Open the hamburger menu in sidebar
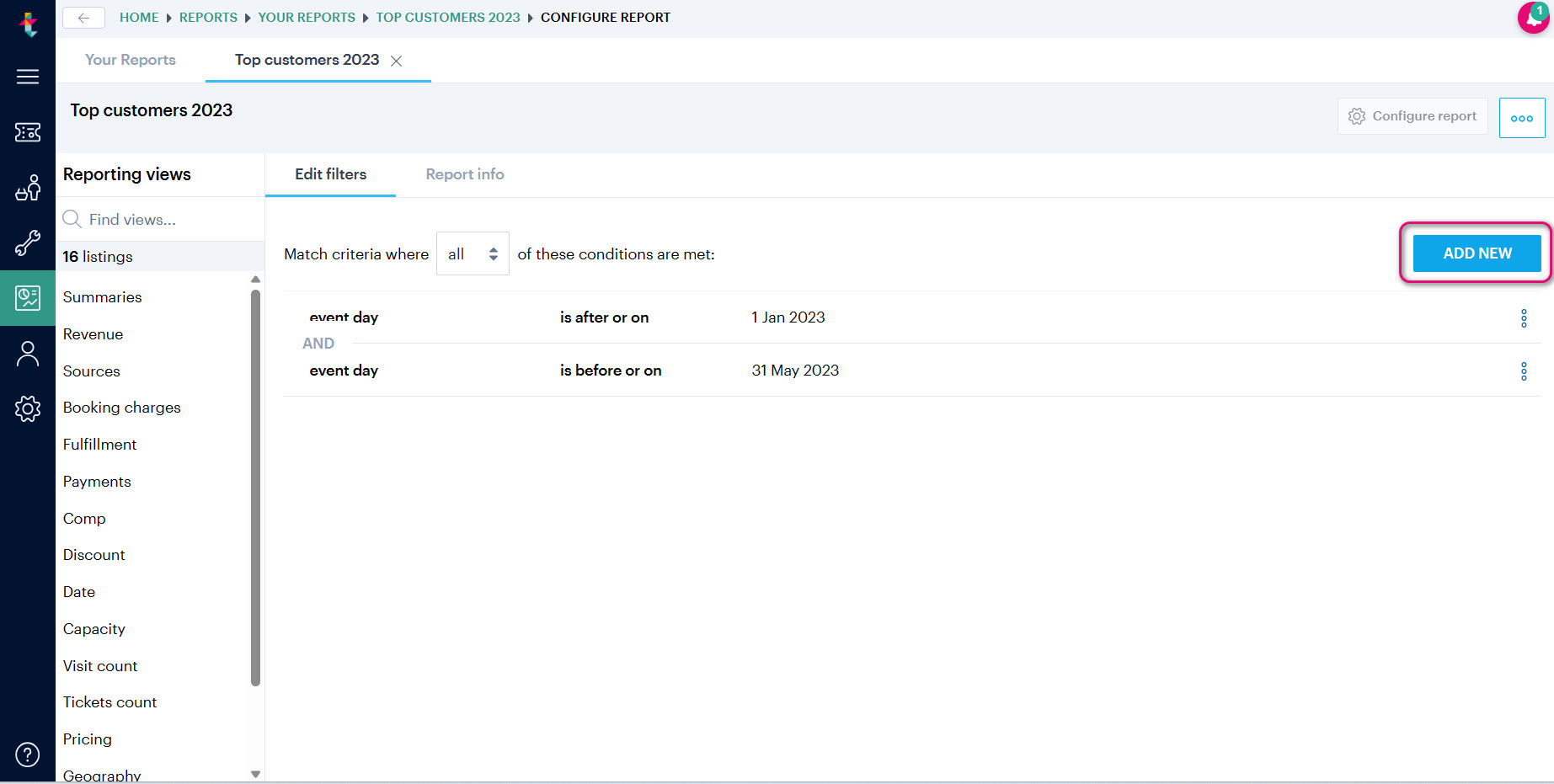Viewport: 1554px width, 784px height. 28,77
